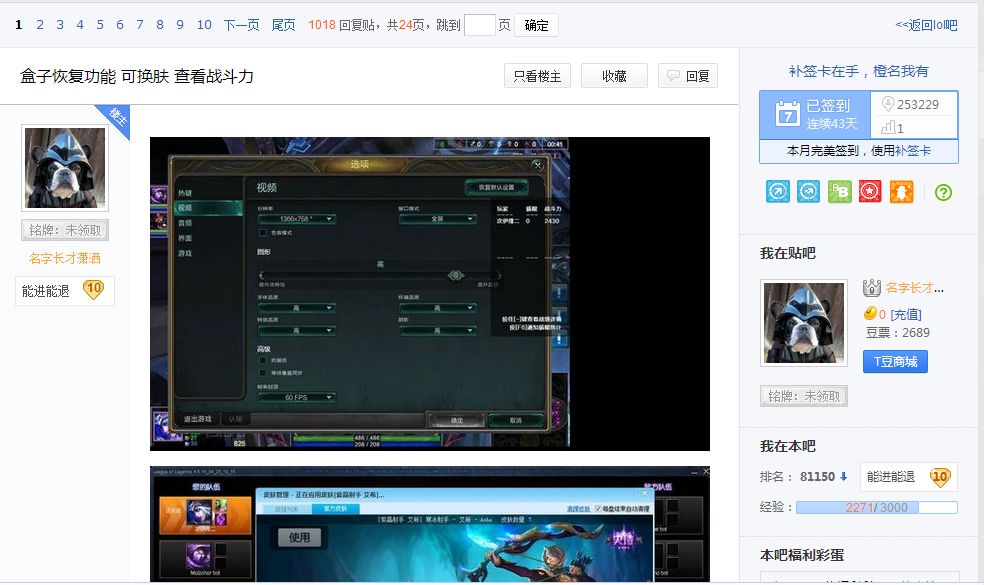The image size is (984, 585).
Task: Open the dog avatar under 我在贴吧
Action: 804,323
